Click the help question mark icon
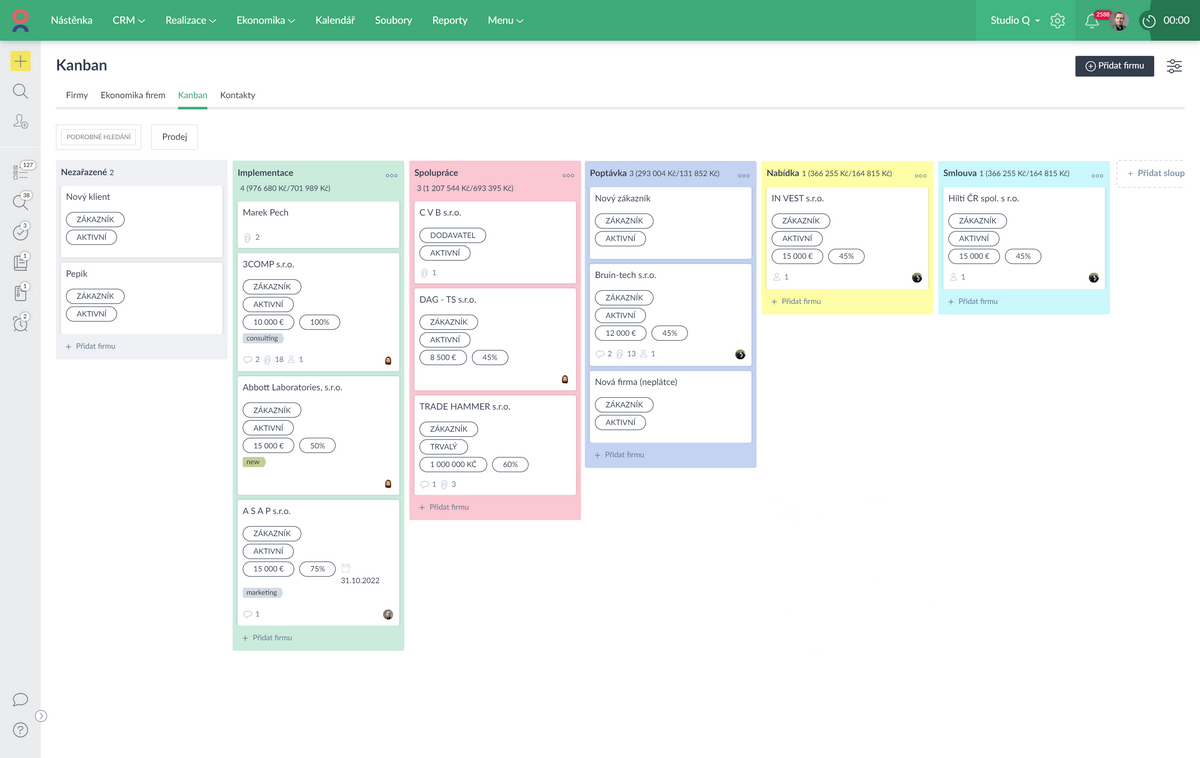 tap(20, 730)
